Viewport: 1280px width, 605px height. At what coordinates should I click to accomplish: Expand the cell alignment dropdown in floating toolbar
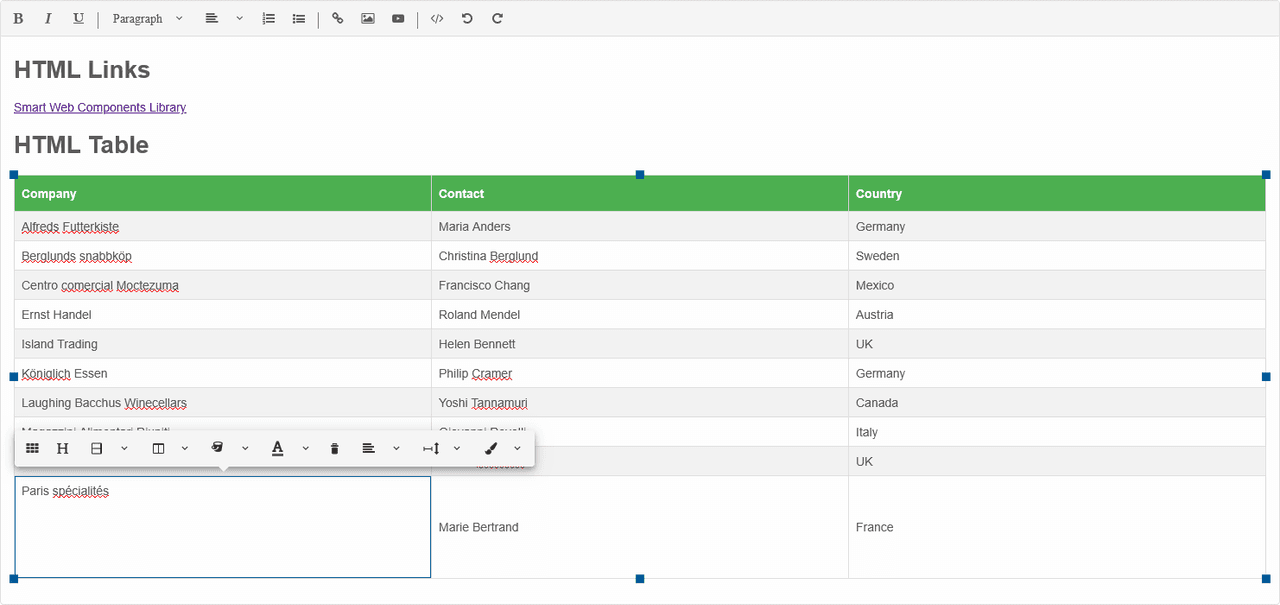point(396,449)
